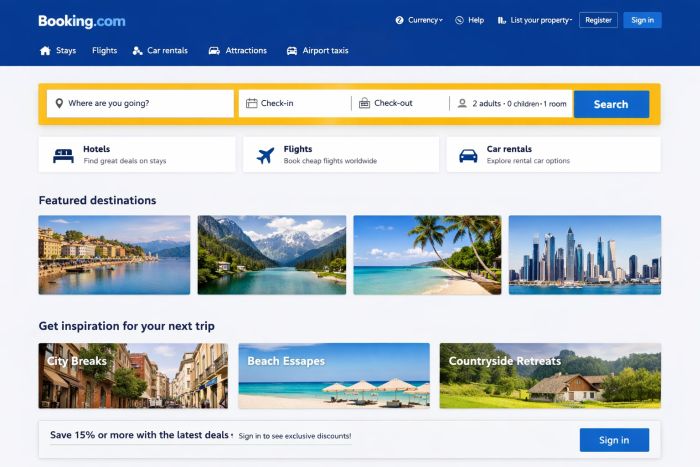700x467 pixels.
Task: Click the Hotels bed icon
Action: tap(63, 156)
